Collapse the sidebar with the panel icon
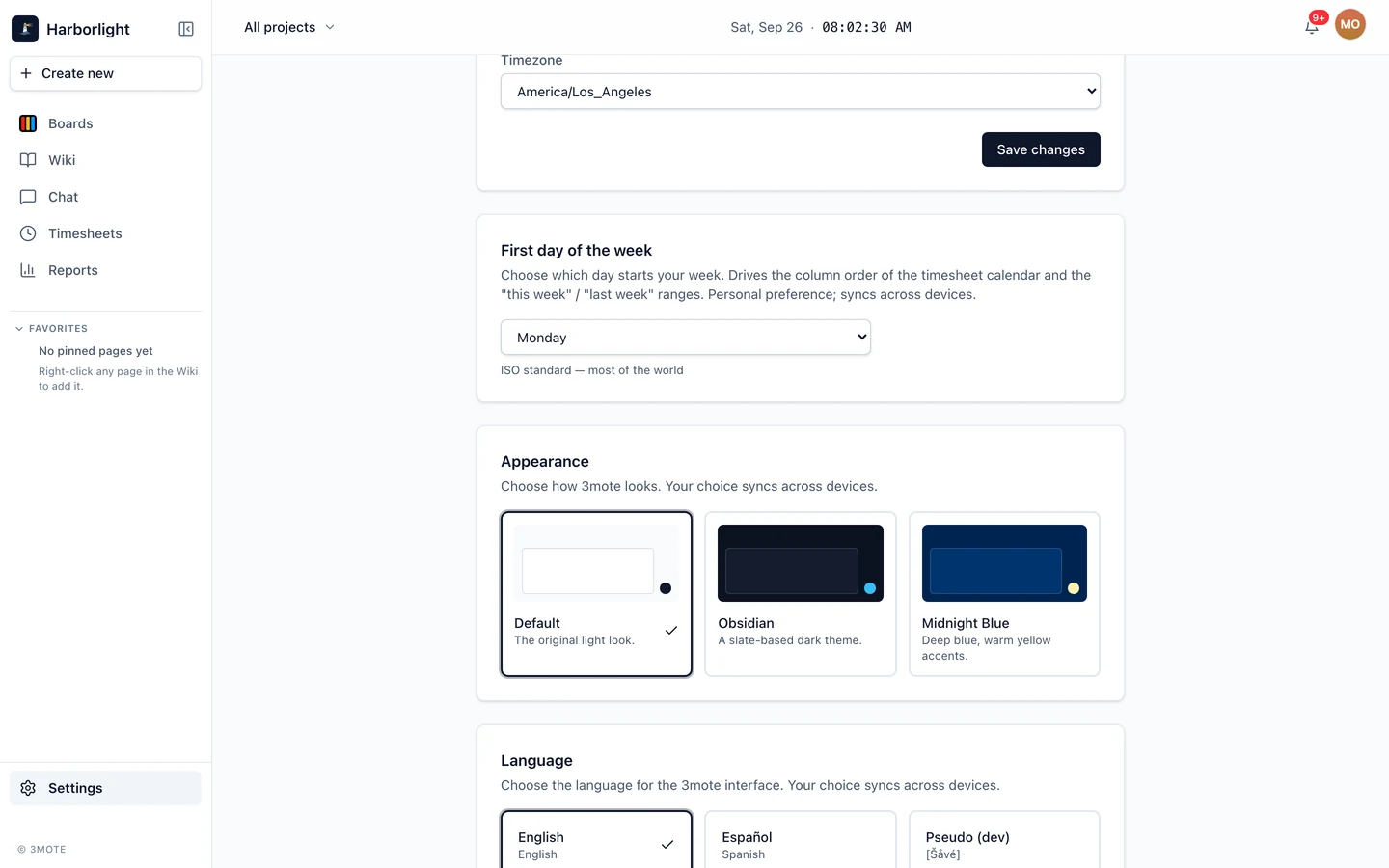 (186, 29)
